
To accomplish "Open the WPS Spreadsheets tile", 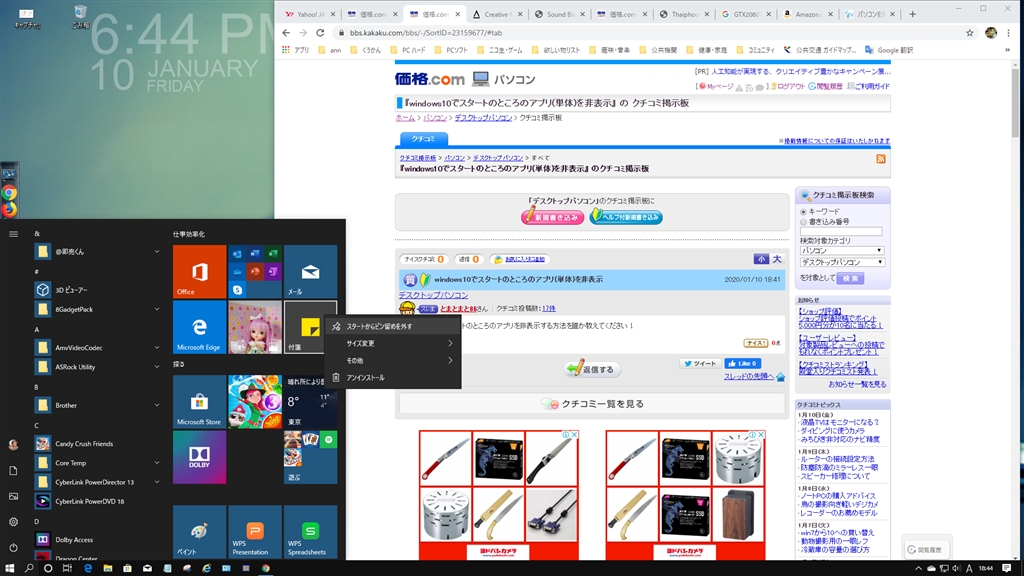I will tap(310, 532).
